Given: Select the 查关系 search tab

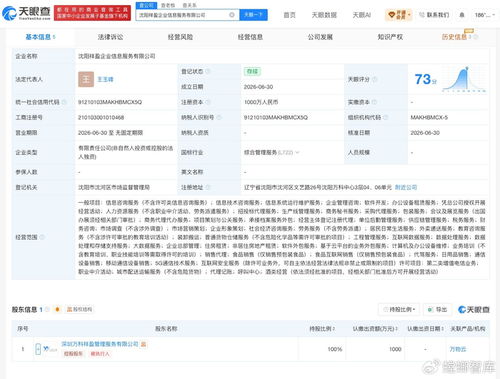Looking at the screenshot, I should 189,5.
